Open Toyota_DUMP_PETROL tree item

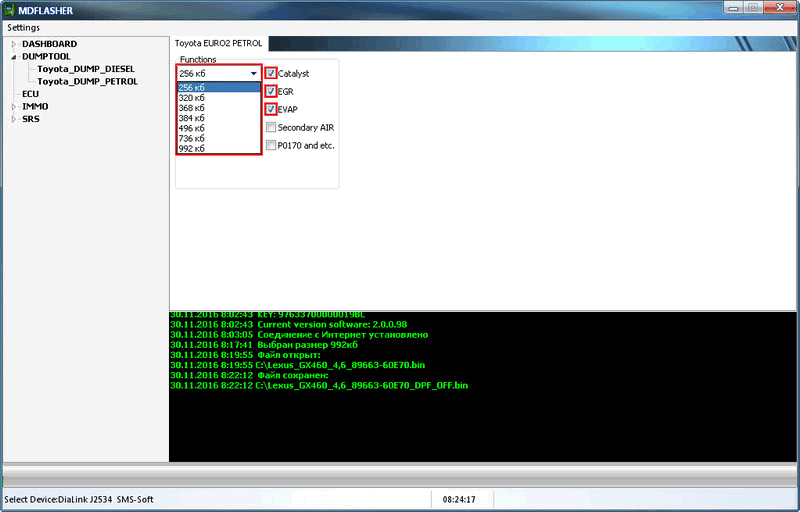87,82
